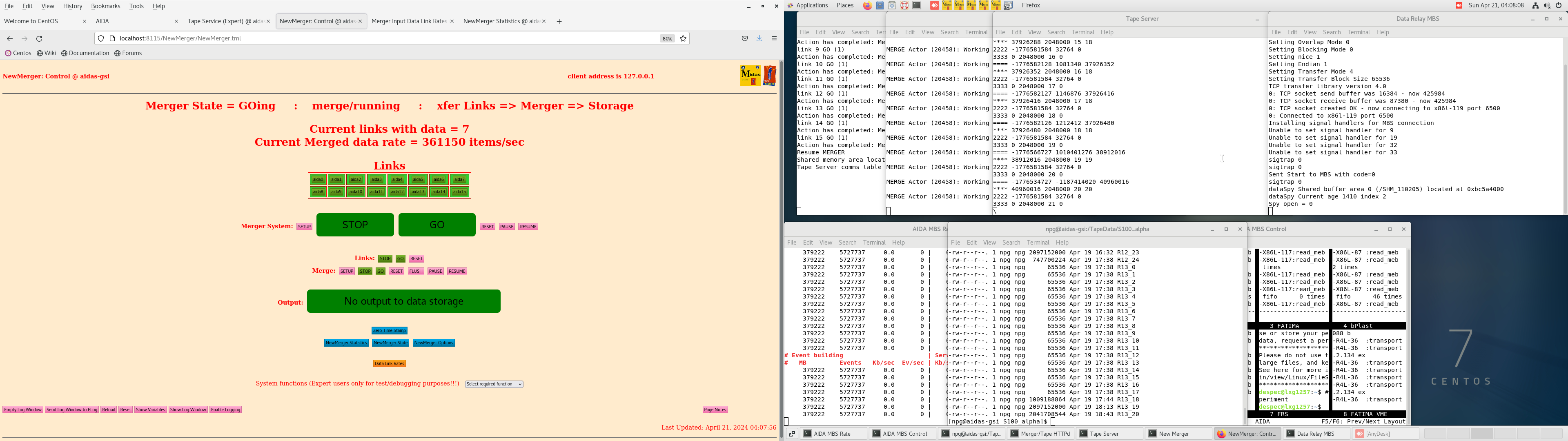Bookmark this page using the star icon
Screen dimensions: 1568x441
[x=684, y=38]
